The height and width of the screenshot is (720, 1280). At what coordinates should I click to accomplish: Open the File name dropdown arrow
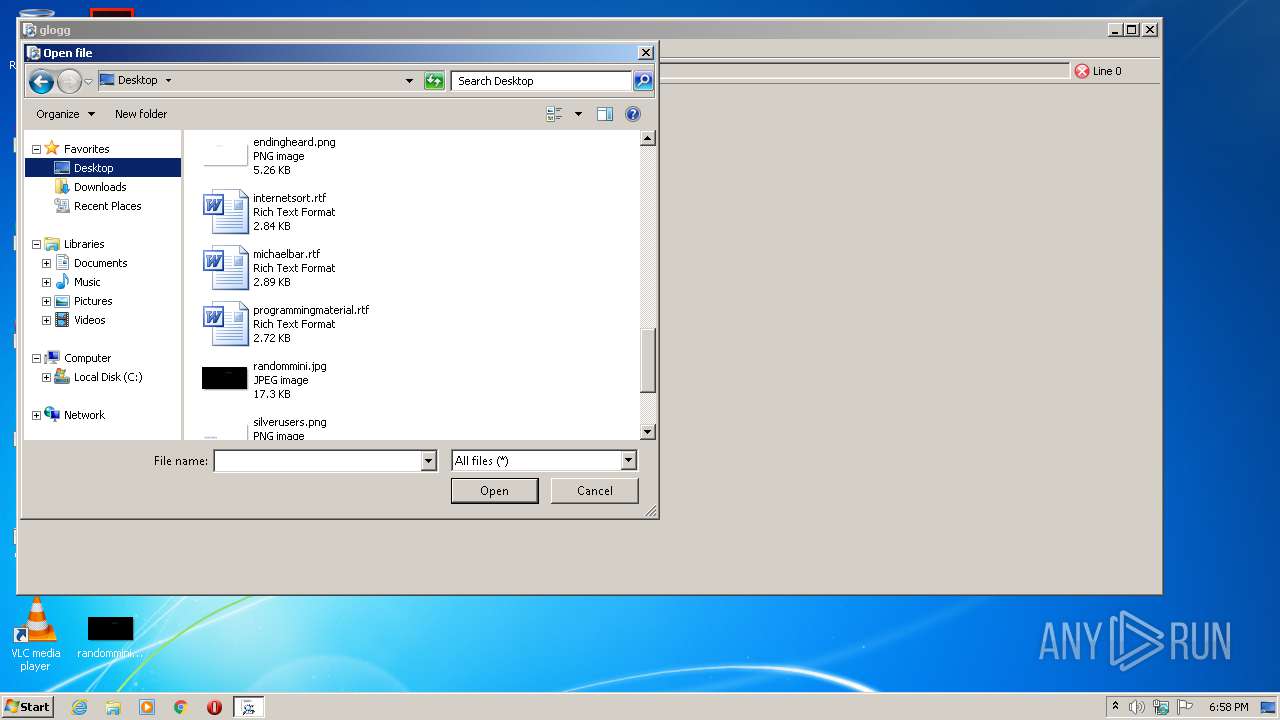(x=429, y=461)
